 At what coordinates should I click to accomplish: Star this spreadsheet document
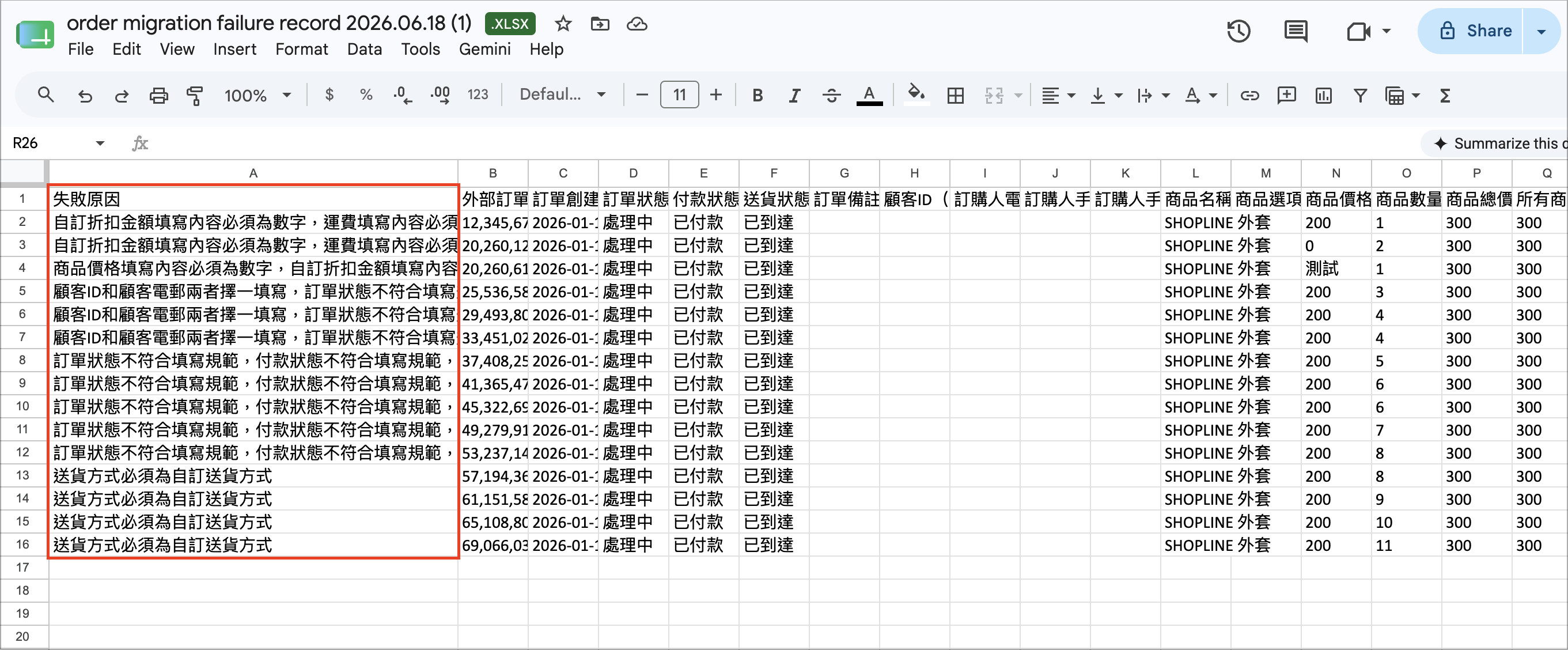click(x=563, y=24)
